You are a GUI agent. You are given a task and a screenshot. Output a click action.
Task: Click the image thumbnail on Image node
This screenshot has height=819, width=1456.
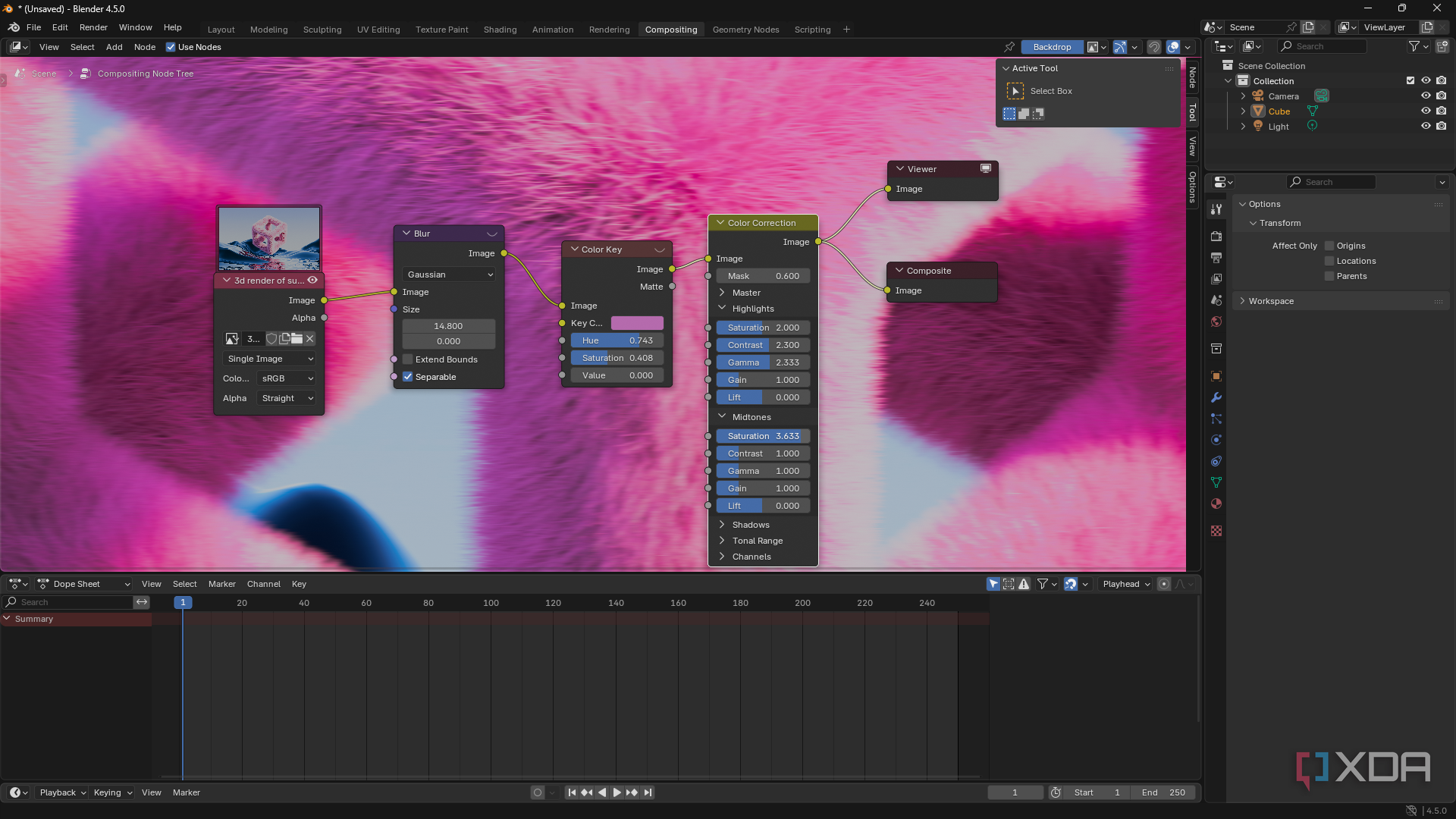[x=269, y=238]
